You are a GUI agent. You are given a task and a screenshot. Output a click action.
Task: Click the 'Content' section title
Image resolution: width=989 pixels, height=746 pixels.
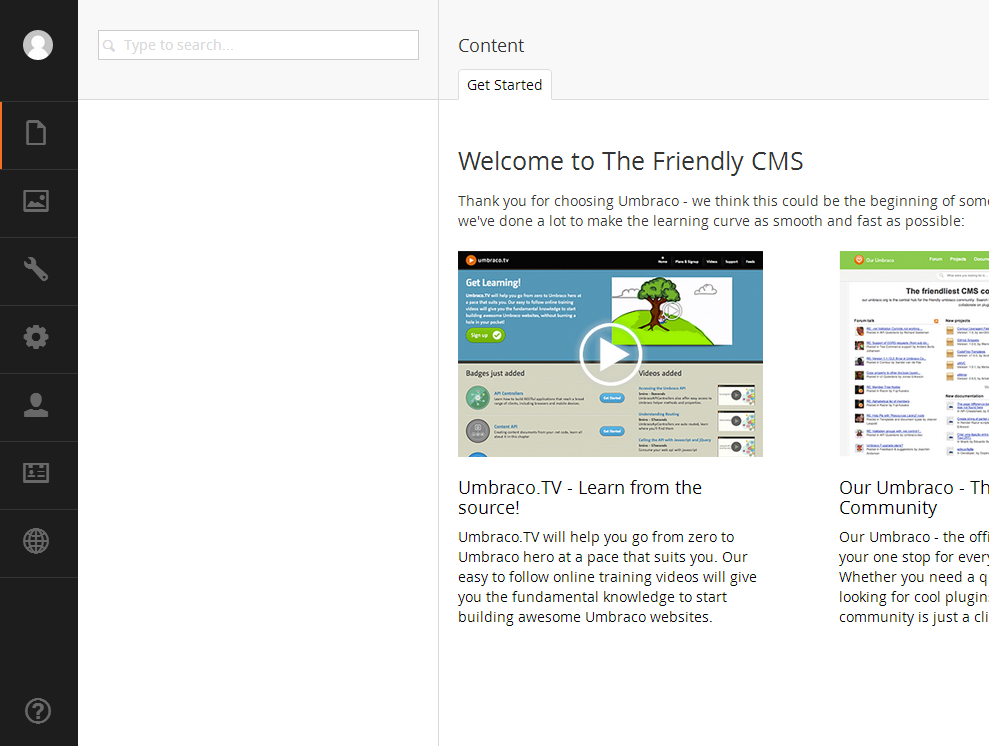(491, 45)
